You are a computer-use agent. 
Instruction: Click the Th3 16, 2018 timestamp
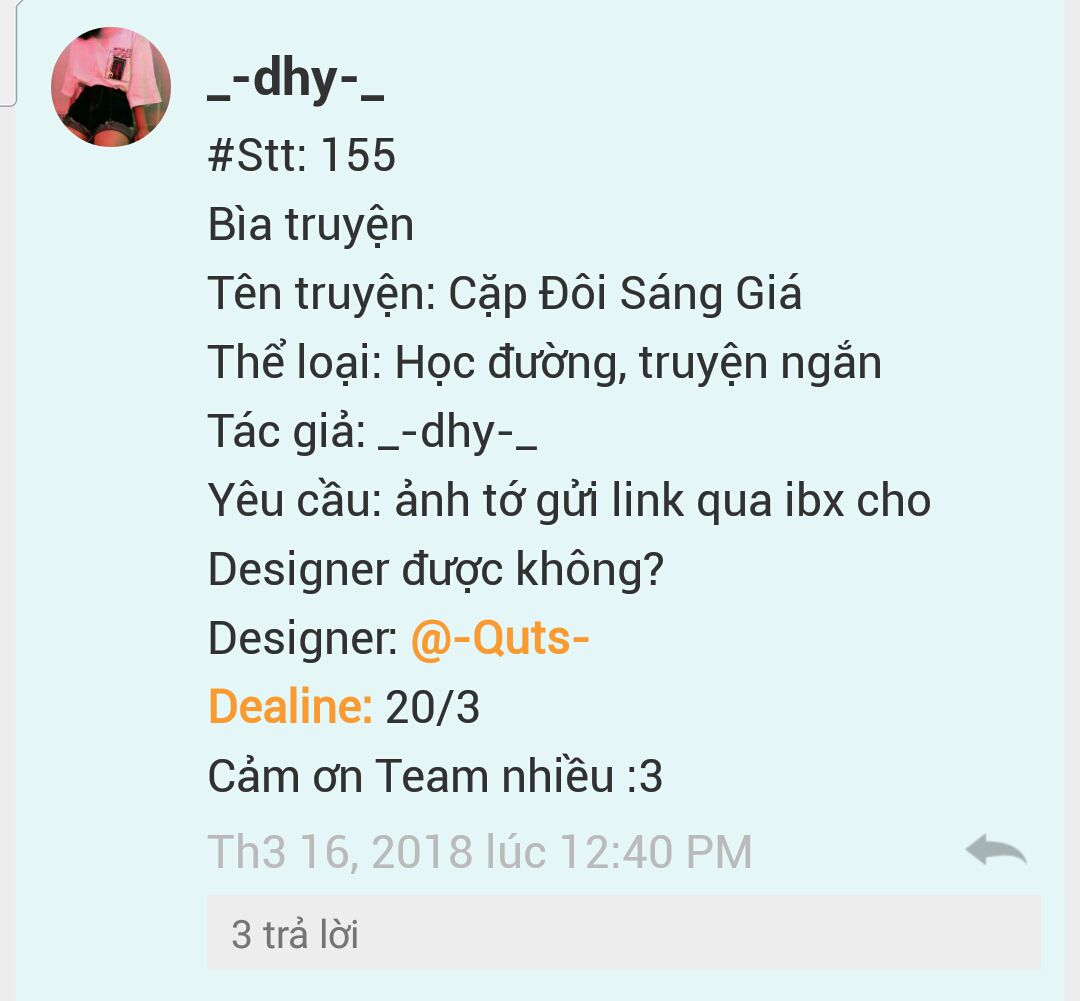[x=479, y=852]
